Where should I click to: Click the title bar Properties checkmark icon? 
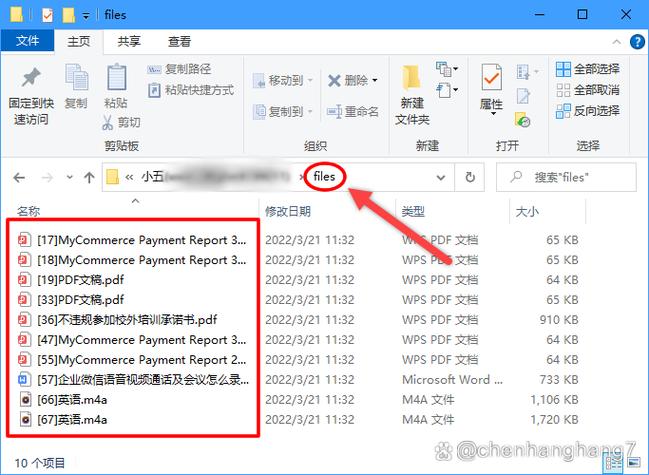[x=48, y=15]
